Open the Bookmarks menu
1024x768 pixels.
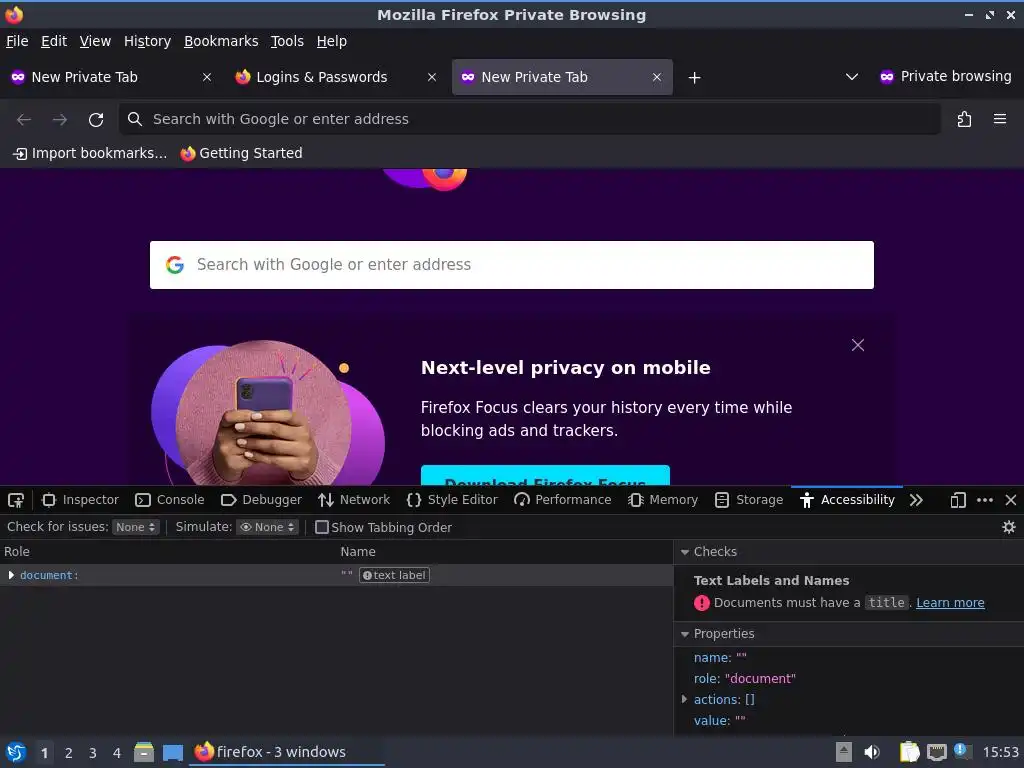pos(221,41)
